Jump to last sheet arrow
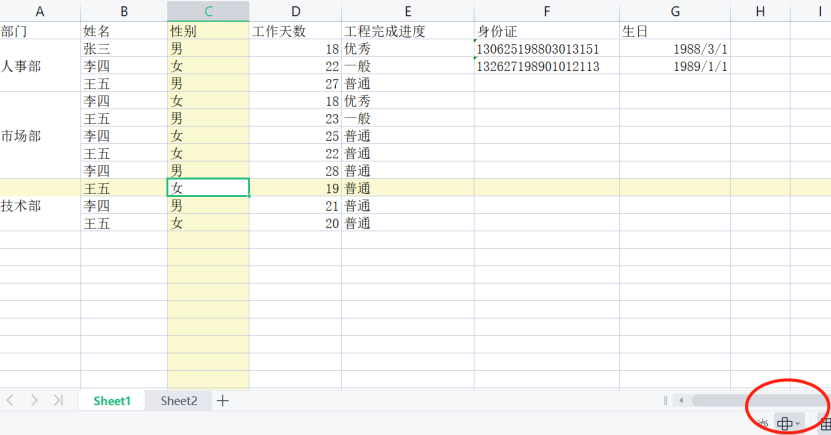 click(x=58, y=401)
